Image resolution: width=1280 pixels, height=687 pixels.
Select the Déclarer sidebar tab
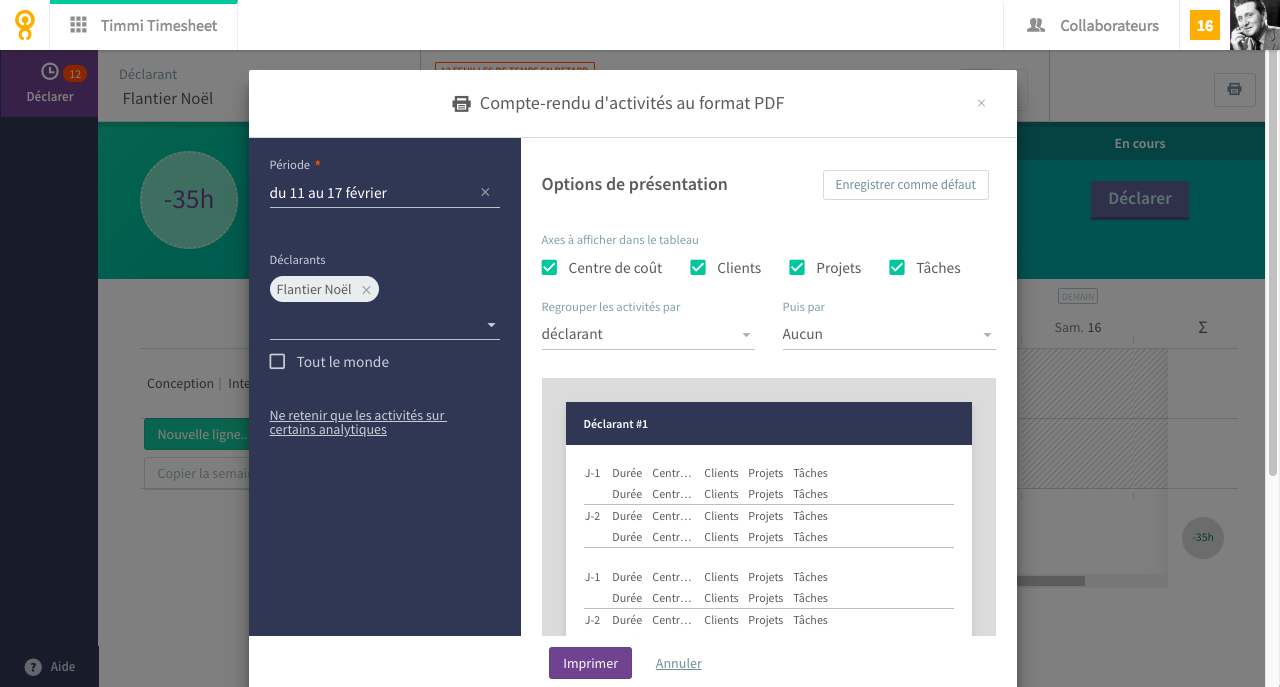[49, 84]
